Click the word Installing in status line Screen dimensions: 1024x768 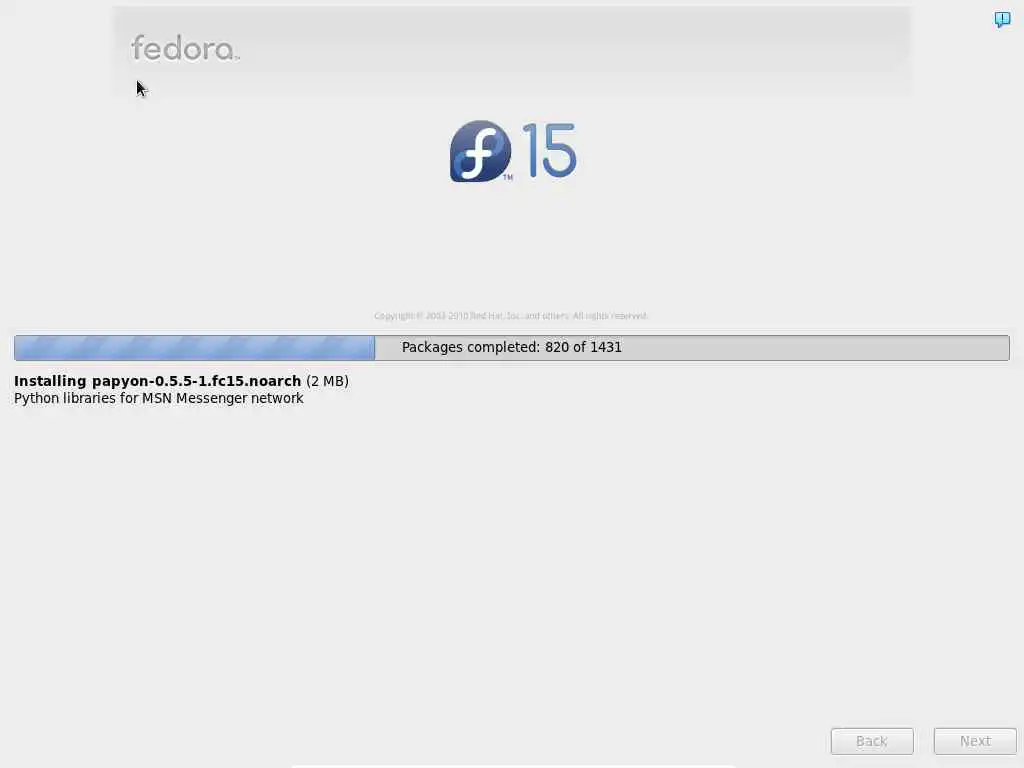[50, 381]
